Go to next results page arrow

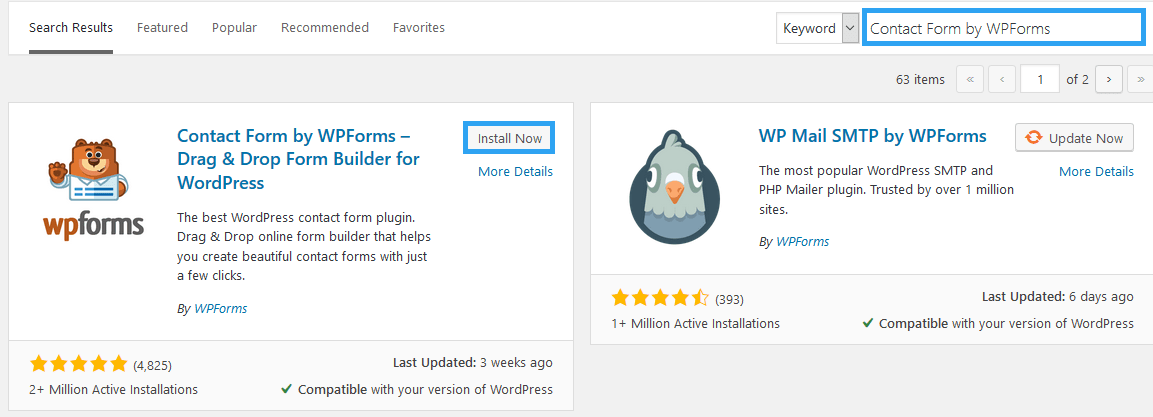click(1108, 79)
